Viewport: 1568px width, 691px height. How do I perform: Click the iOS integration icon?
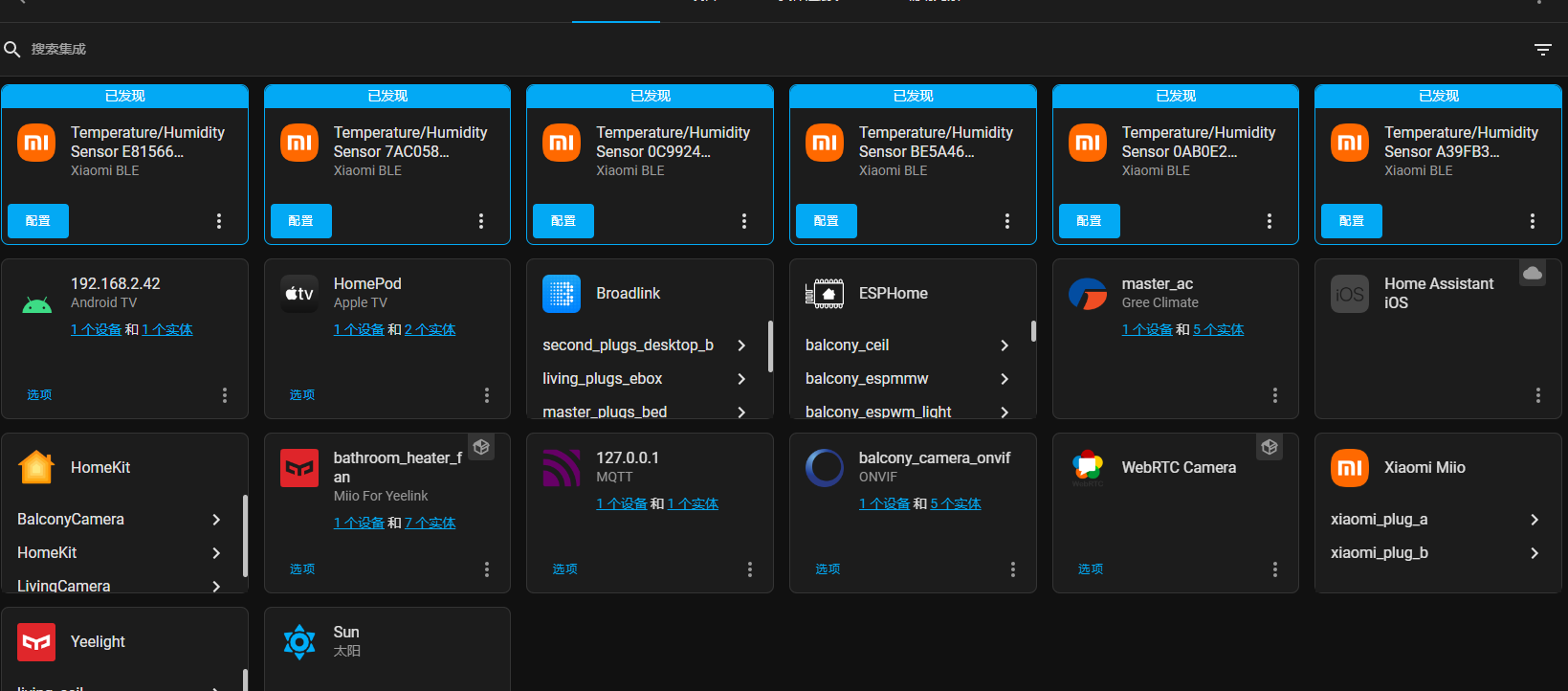[x=1350, y=294]
